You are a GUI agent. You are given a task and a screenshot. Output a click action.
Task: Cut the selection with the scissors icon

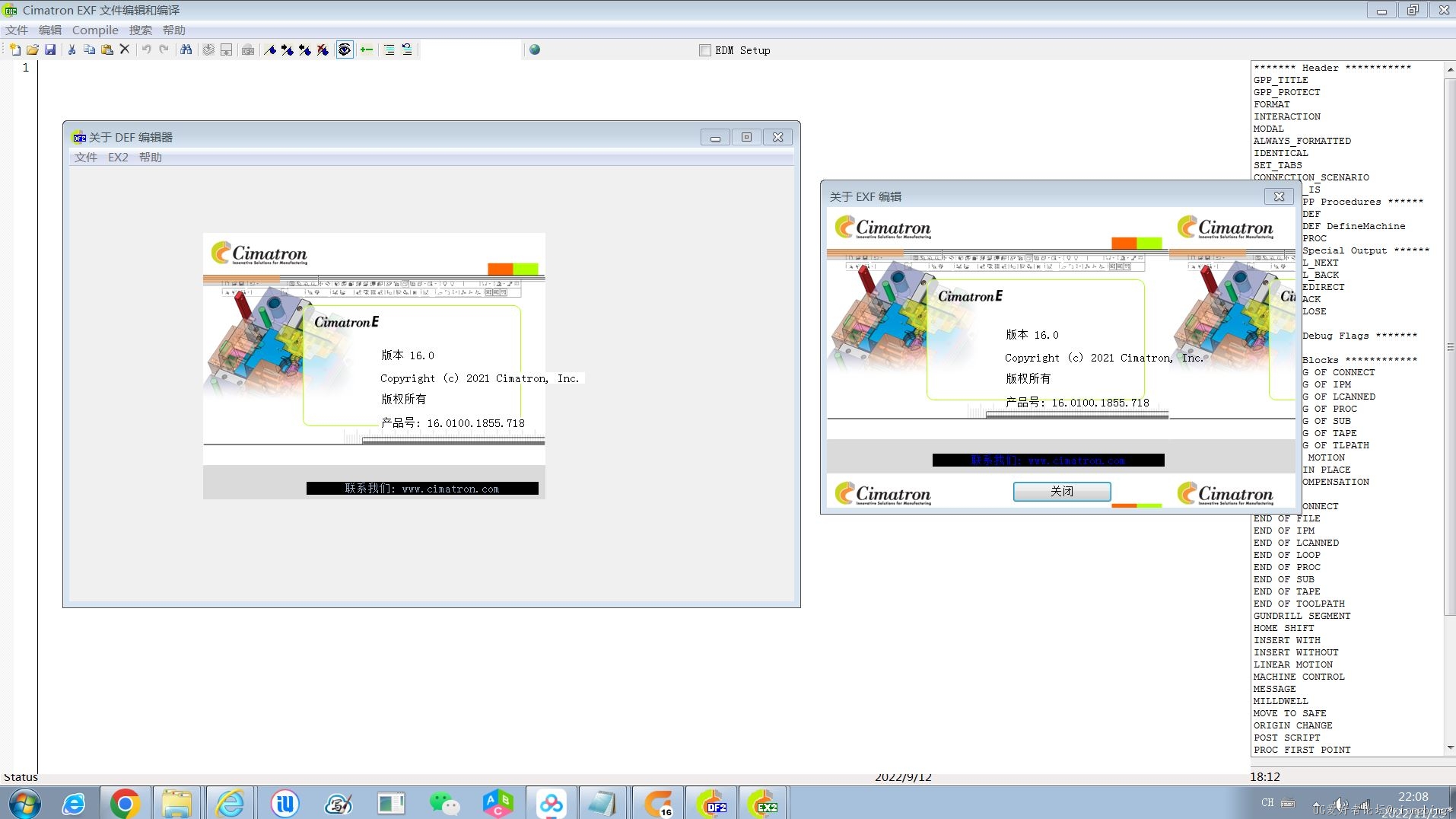point(72,49)
